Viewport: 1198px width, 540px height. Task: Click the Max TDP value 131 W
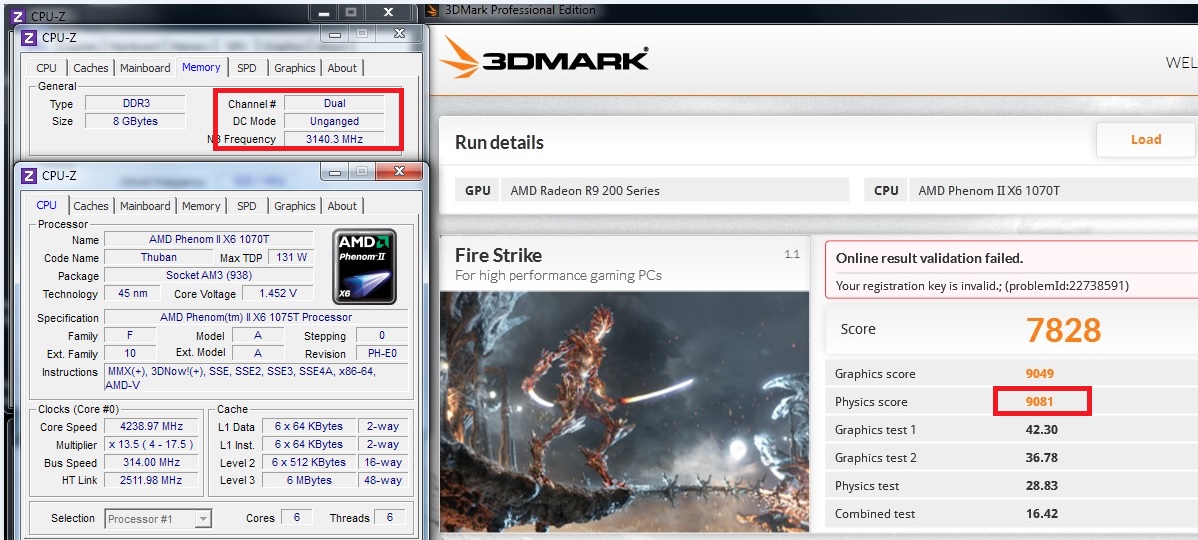click(291, 257)
